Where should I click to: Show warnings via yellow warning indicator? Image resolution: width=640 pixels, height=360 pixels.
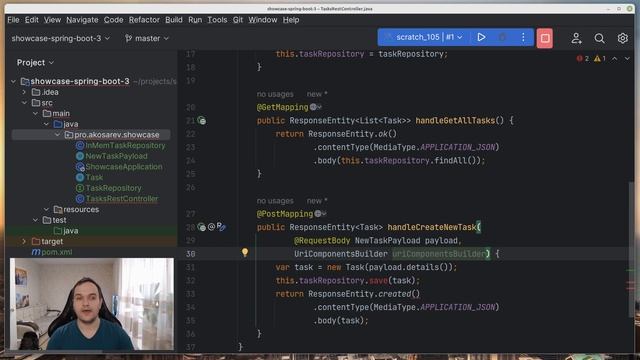coord(600,59)
